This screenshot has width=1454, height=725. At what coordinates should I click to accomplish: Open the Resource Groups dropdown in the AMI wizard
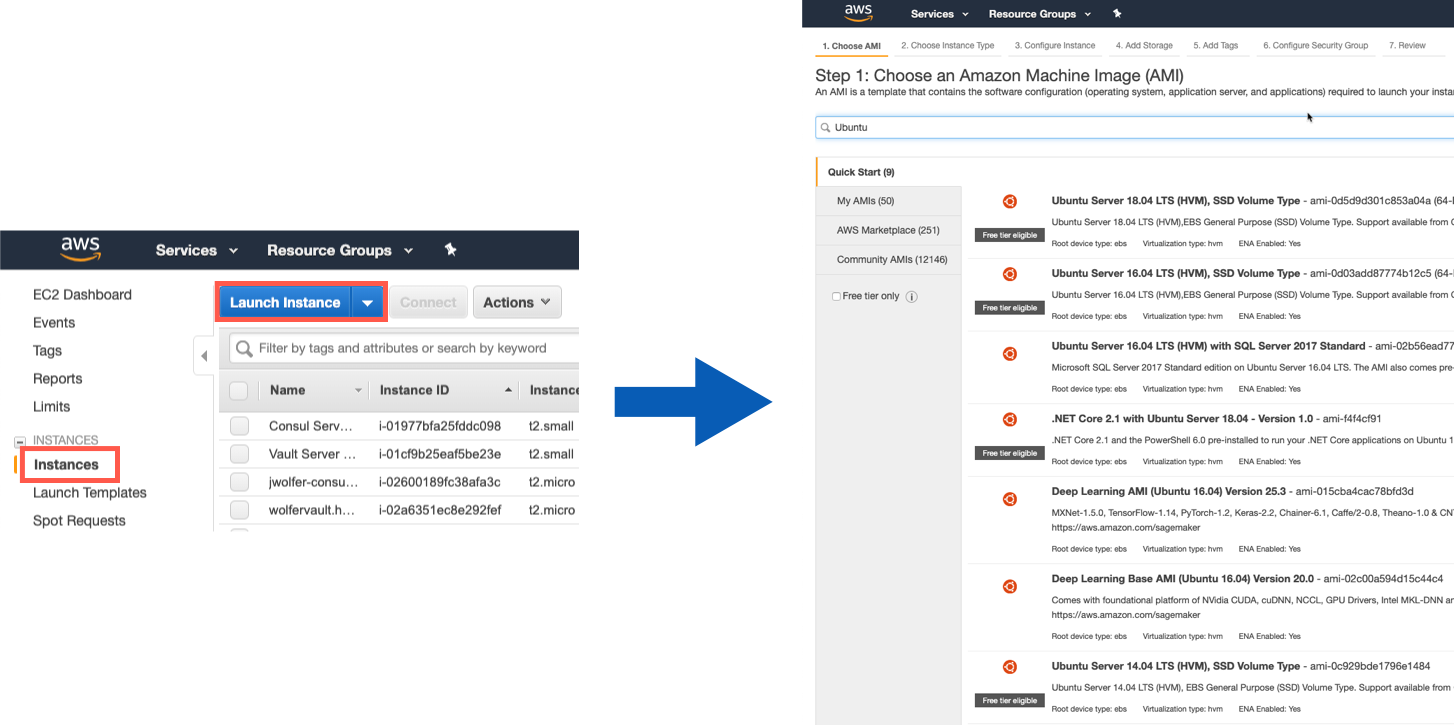click(1040, 14)
